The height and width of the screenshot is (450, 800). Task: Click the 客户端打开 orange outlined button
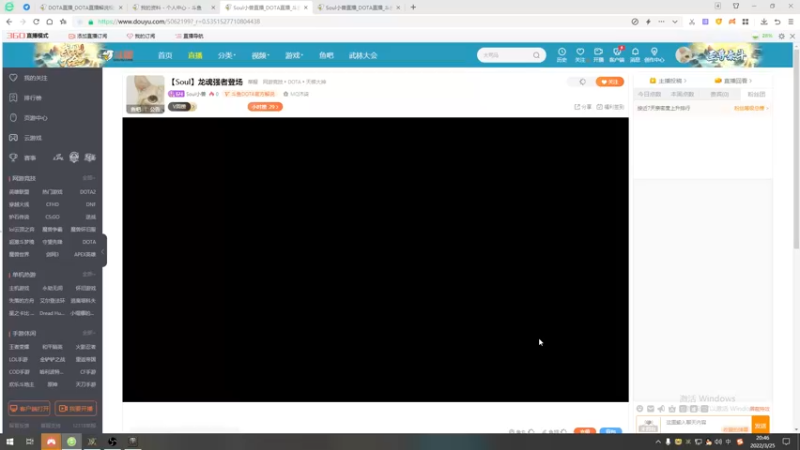[29, 409]
